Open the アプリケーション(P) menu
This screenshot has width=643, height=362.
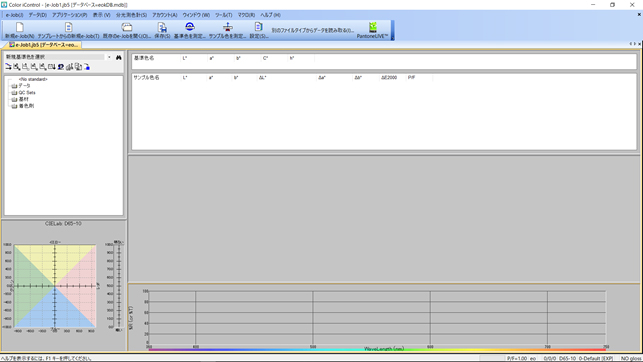point(69,15)
